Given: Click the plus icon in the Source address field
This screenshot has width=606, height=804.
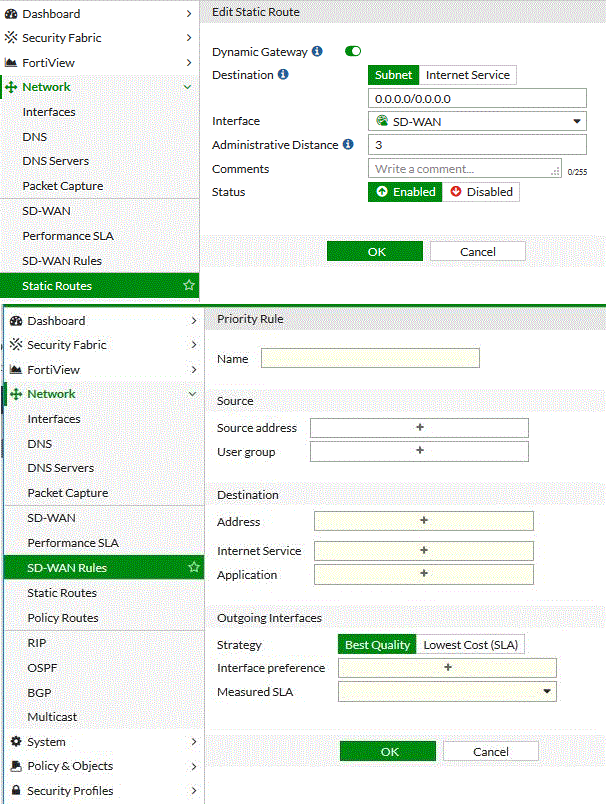Looking at the screenshot, I should coord(420,427).
